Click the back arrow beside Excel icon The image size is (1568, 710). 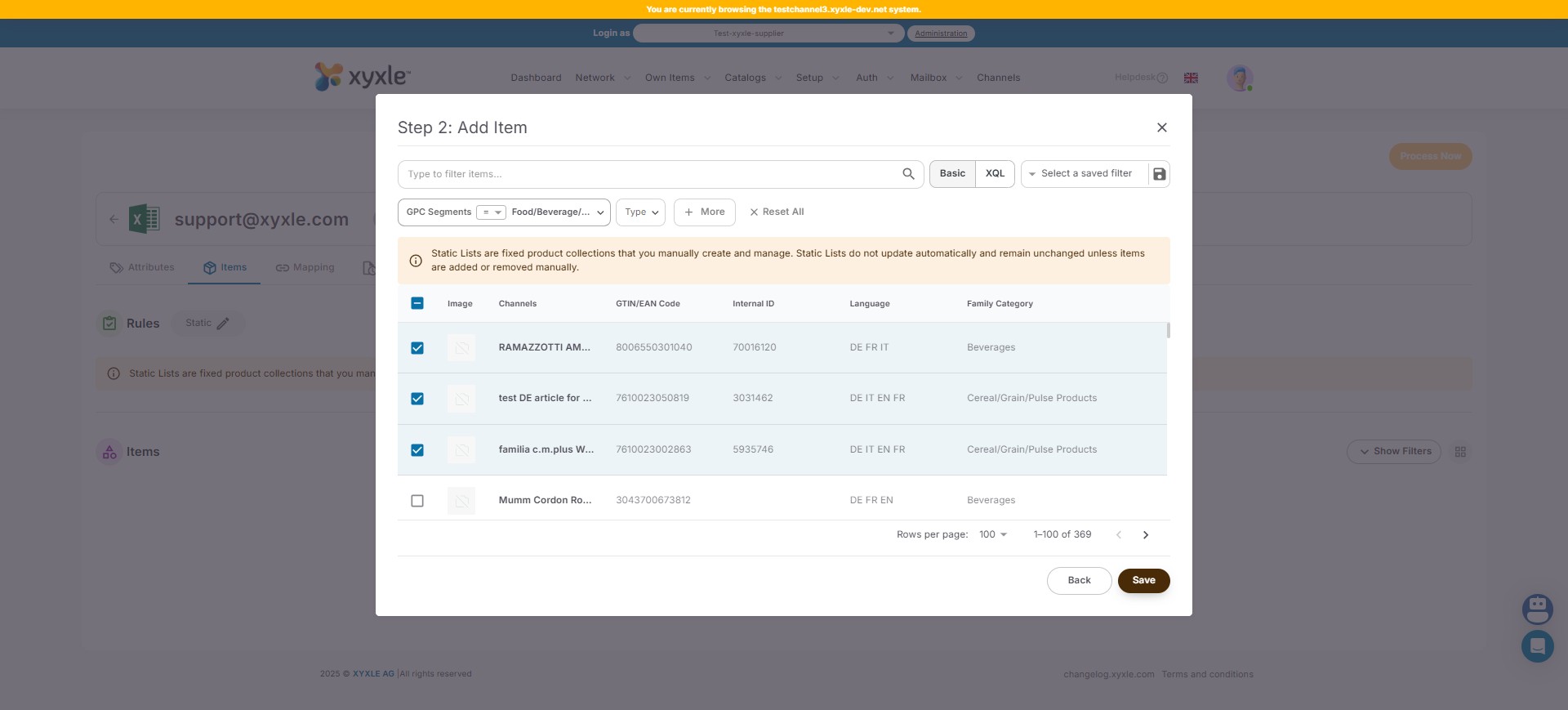[114, 219]
